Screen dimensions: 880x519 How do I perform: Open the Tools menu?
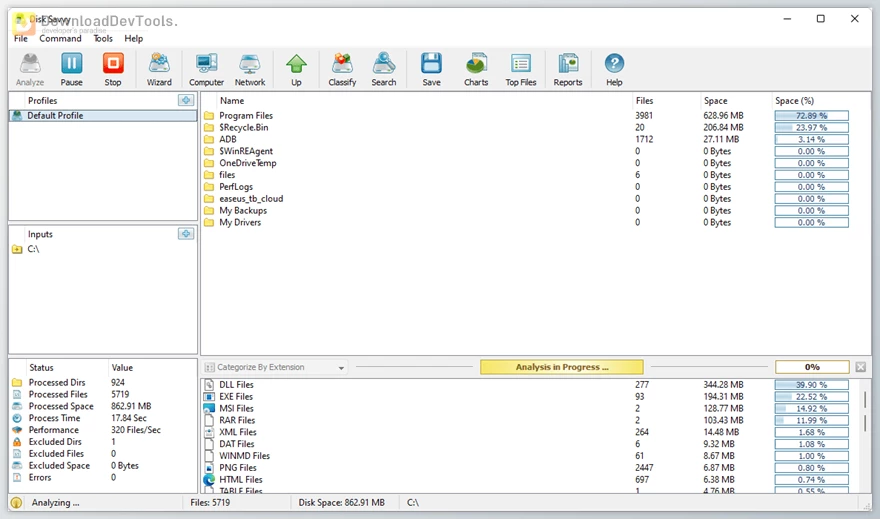point(103,38)
